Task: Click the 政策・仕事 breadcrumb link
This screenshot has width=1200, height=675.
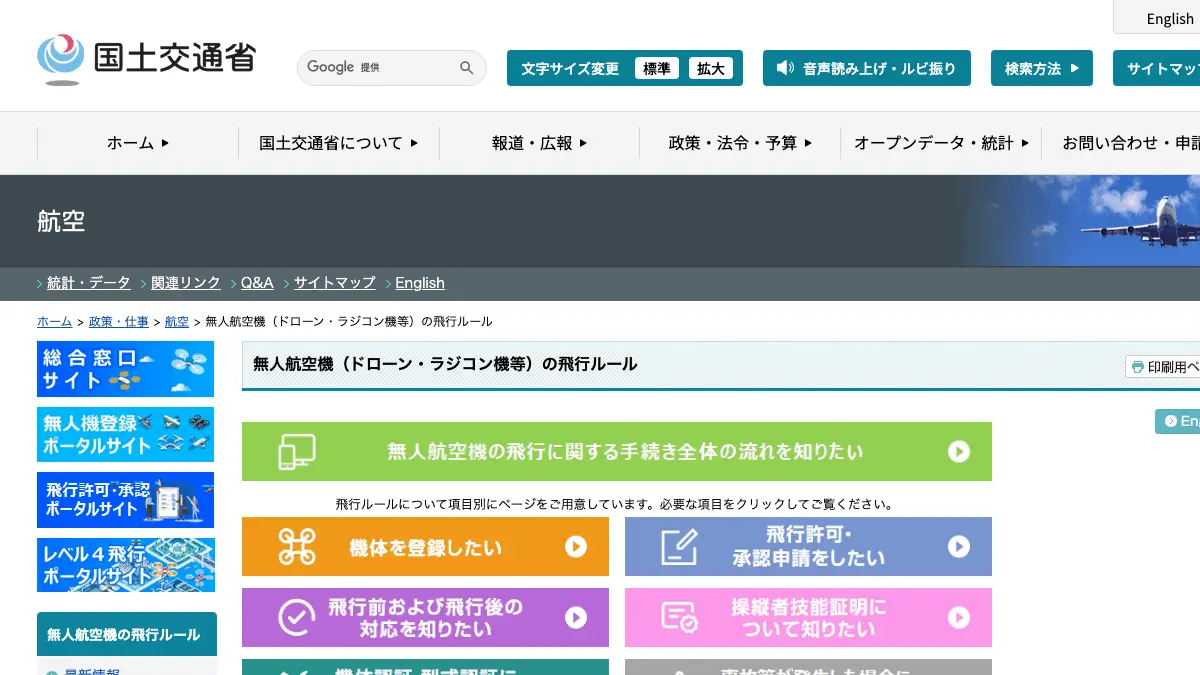Action: coord(119,322)
